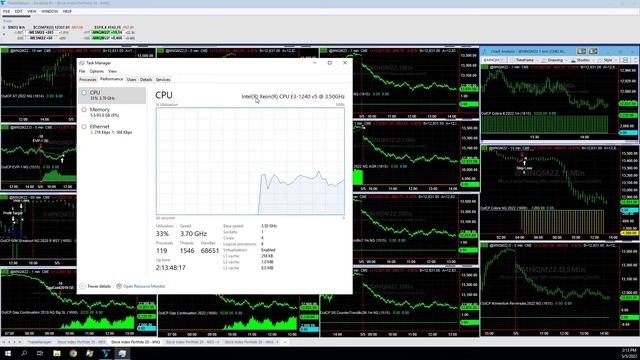Click the Chart Analysis window horizontal scrollbar
Image resolution: width=640 pixels, height=360 pixels.
[559, 142]
